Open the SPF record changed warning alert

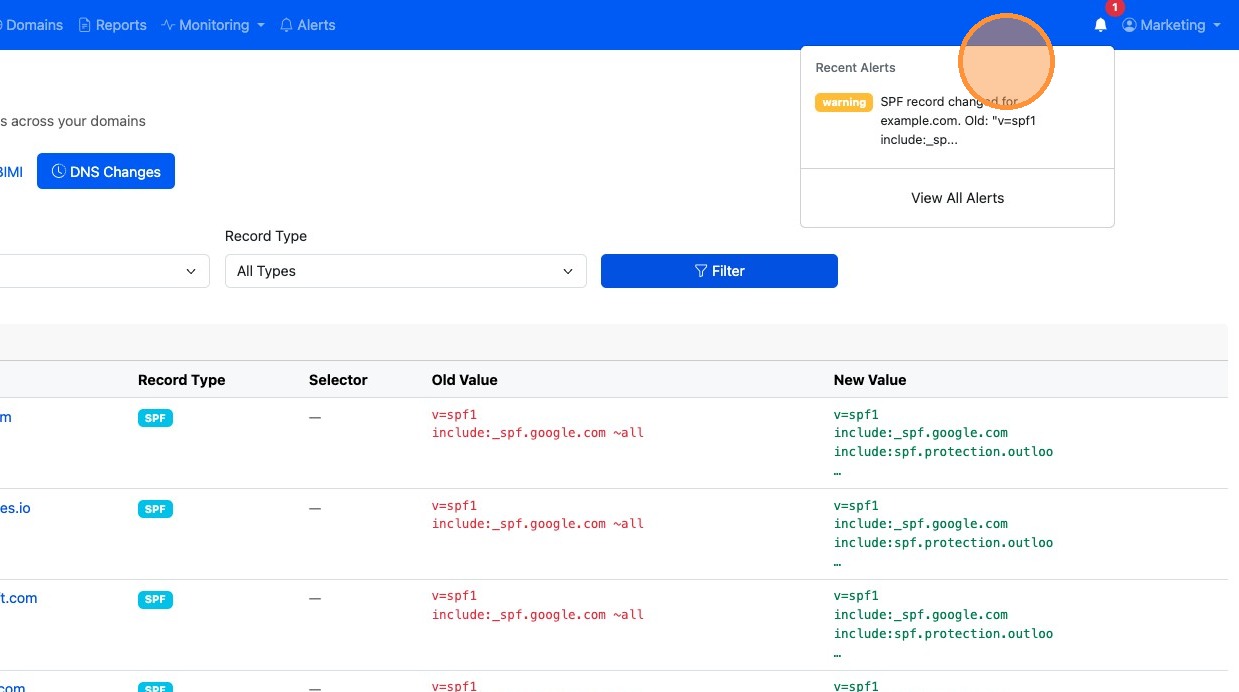957,121
